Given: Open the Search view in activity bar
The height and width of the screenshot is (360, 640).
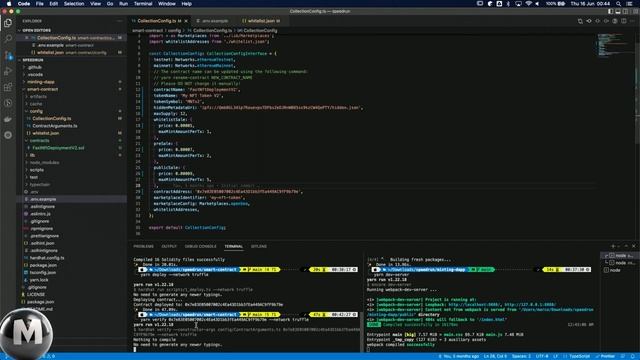Looking at the screenshot, I should (x=8, y=39).
